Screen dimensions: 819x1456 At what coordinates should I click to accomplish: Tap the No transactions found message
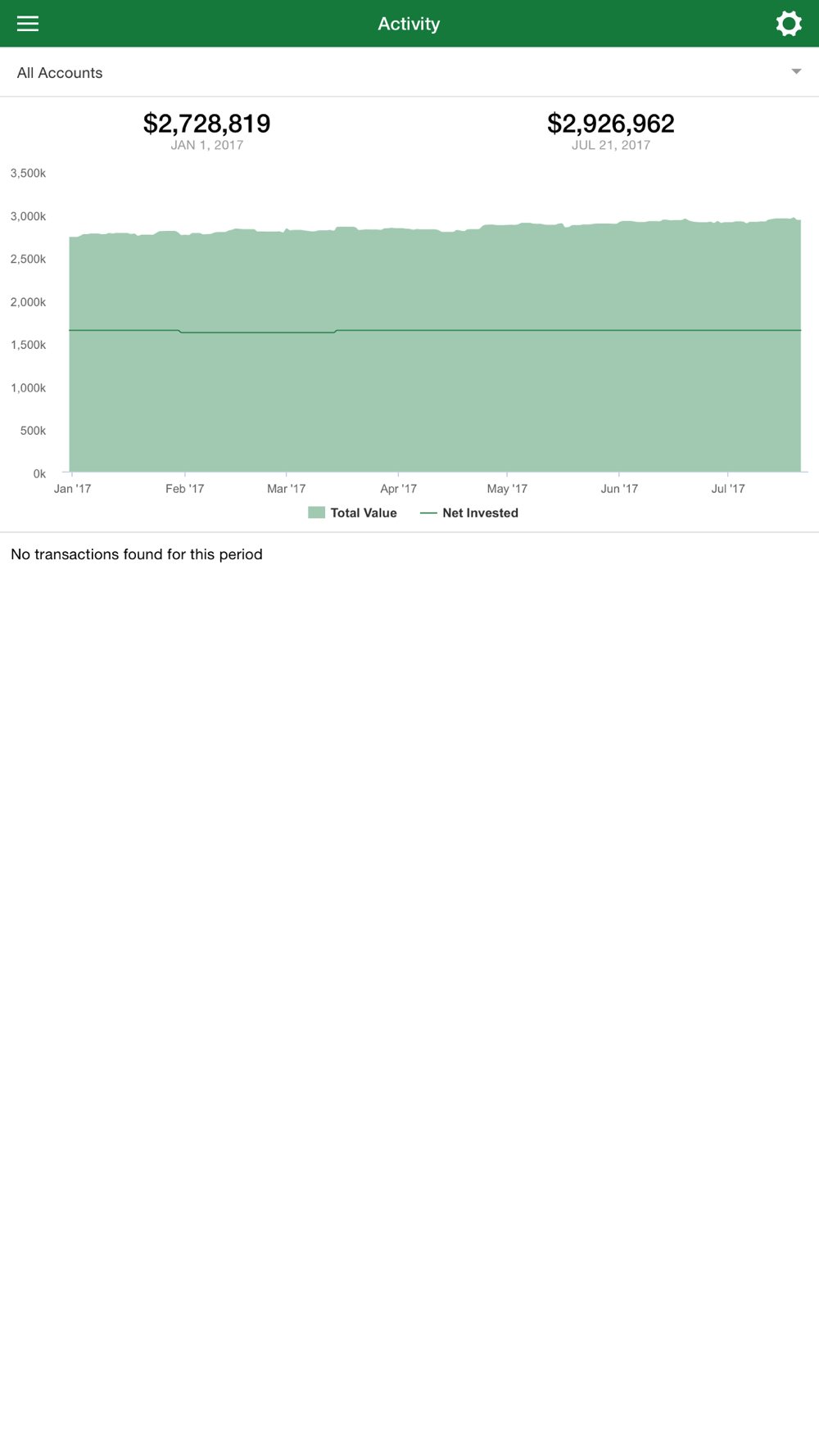pyautogui.click(x=137, y=554)
